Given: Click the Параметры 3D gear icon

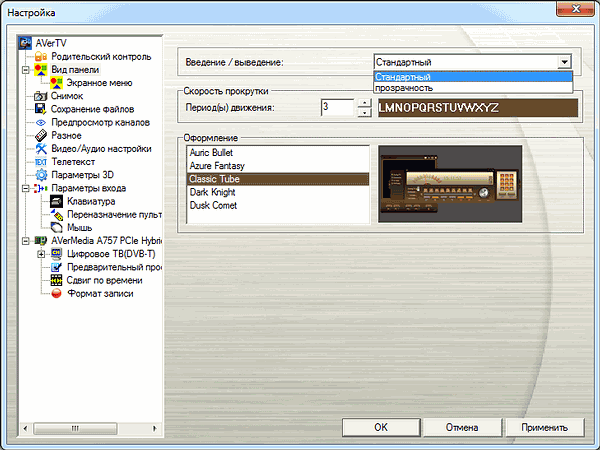Looking at the screenshot, I should pos(41,175).
